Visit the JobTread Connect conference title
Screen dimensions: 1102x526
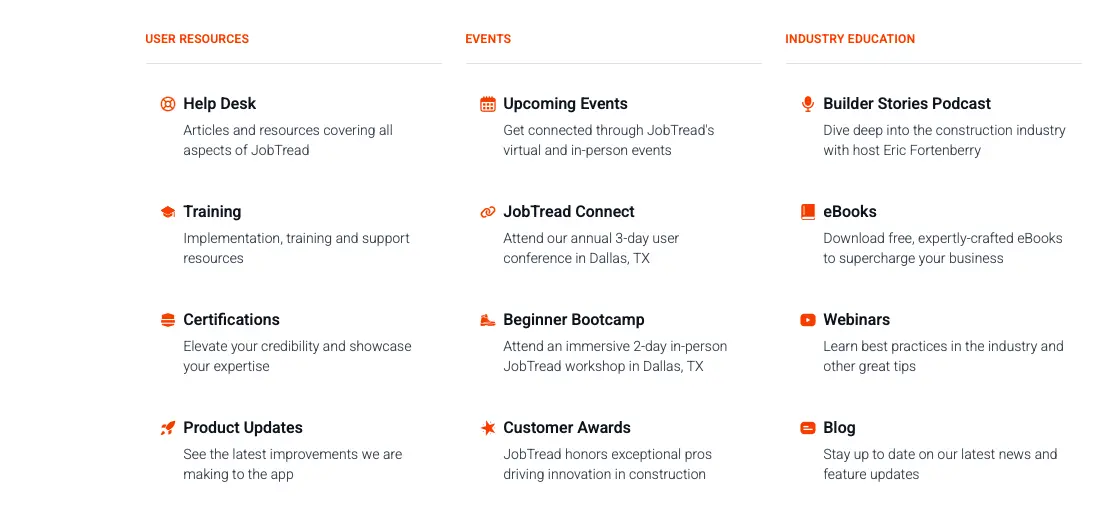click(569, 212)
